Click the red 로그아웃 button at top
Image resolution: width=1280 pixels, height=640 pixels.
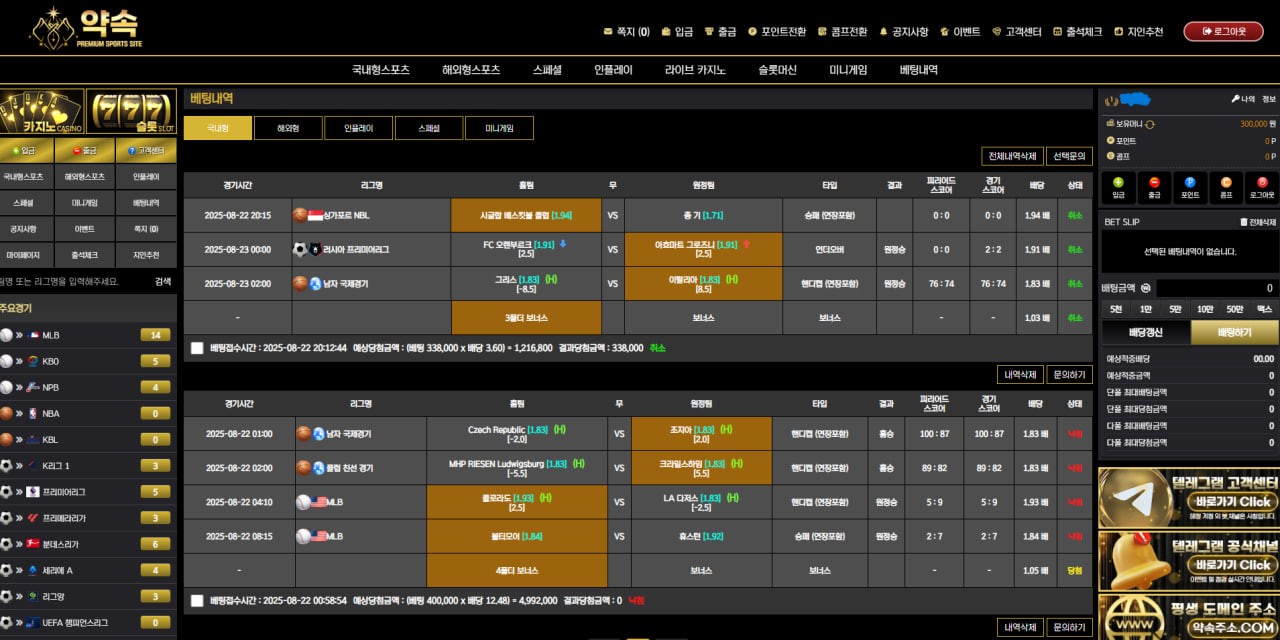(1223, 32)
